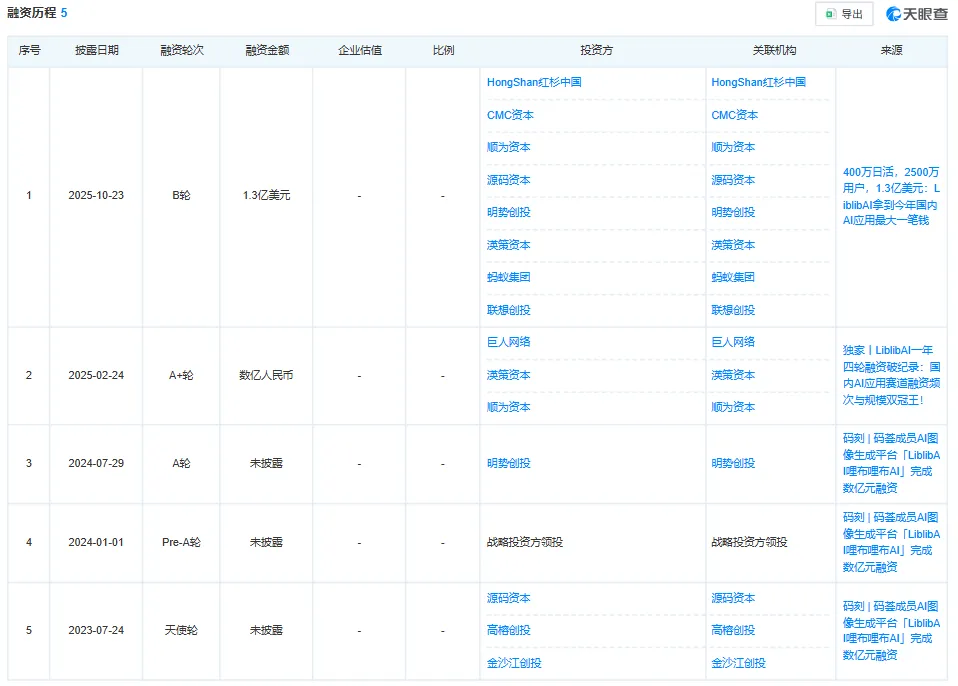Open the 码刻 source link in the A轮 row
The height and width of the screenshot is (686, 958).
pyautogui.click(x=891, y=463)
